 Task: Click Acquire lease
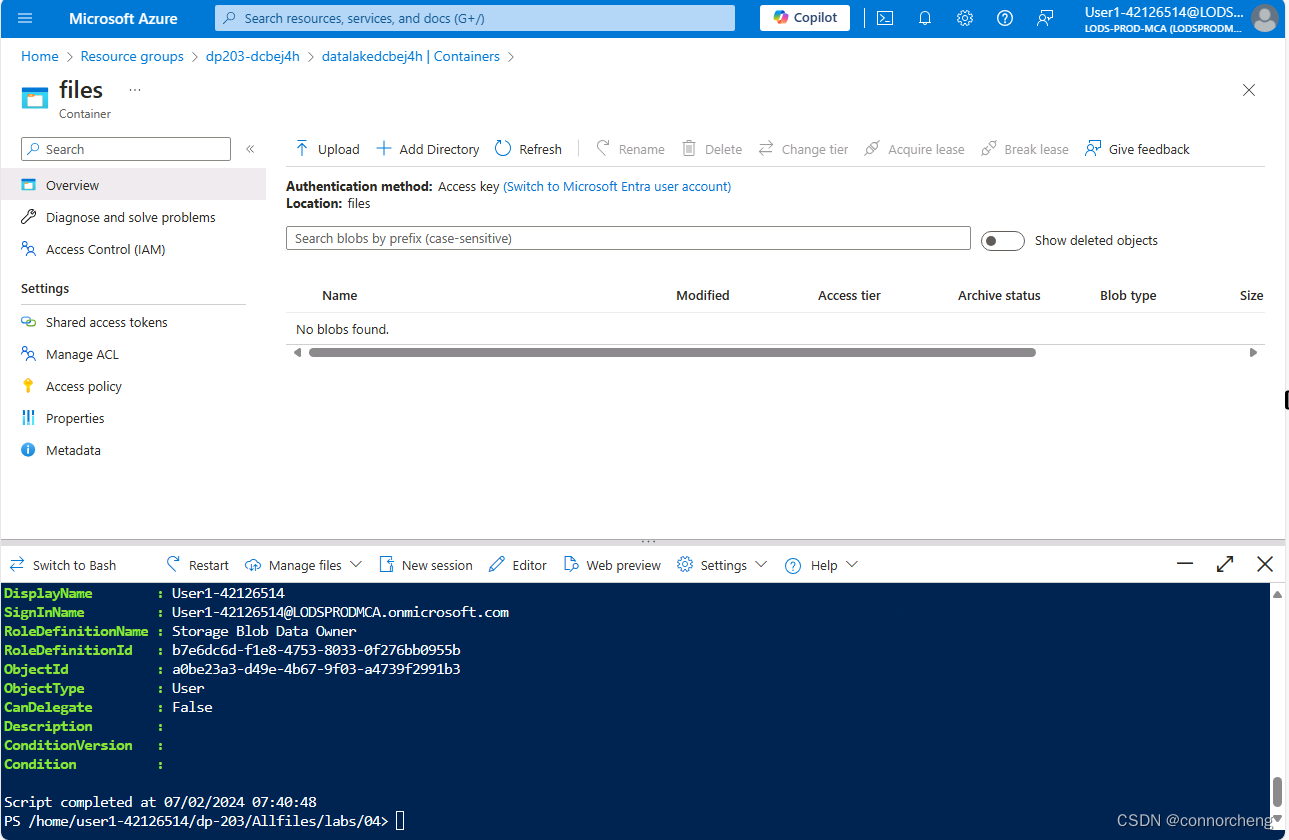(914, 149)
